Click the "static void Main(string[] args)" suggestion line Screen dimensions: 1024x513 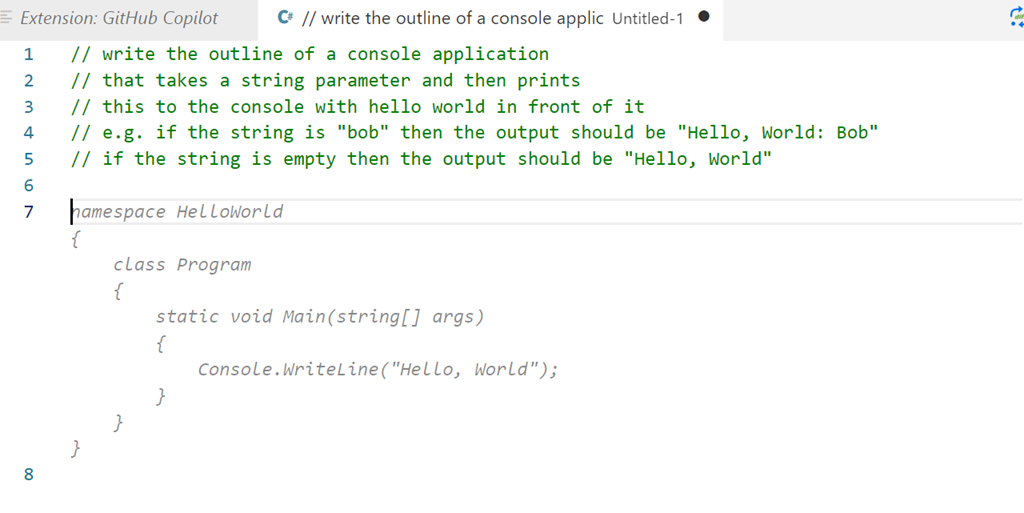[320, 317]
